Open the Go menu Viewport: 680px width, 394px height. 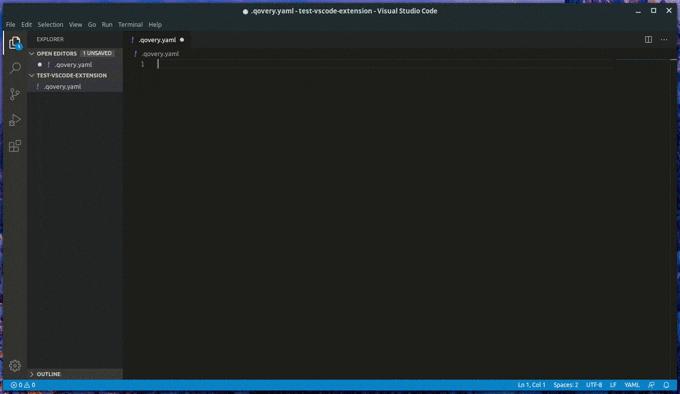(92, 25)
